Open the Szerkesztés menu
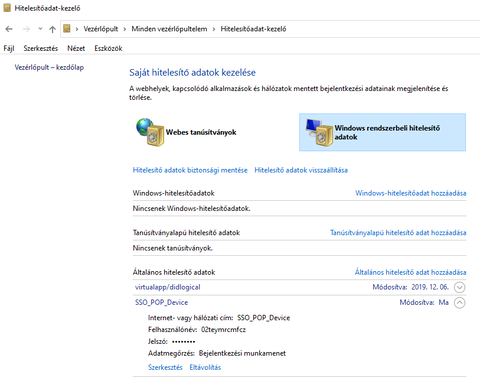The height and width of the screenshot is (384, 480). [41, 48]
